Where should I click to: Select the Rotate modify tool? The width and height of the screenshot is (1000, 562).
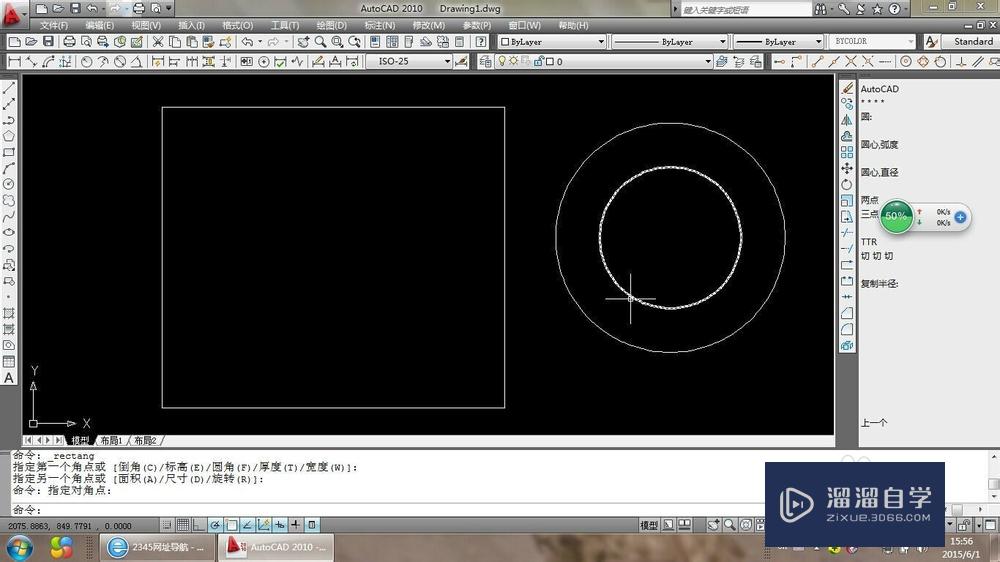(x=847, y=184)
